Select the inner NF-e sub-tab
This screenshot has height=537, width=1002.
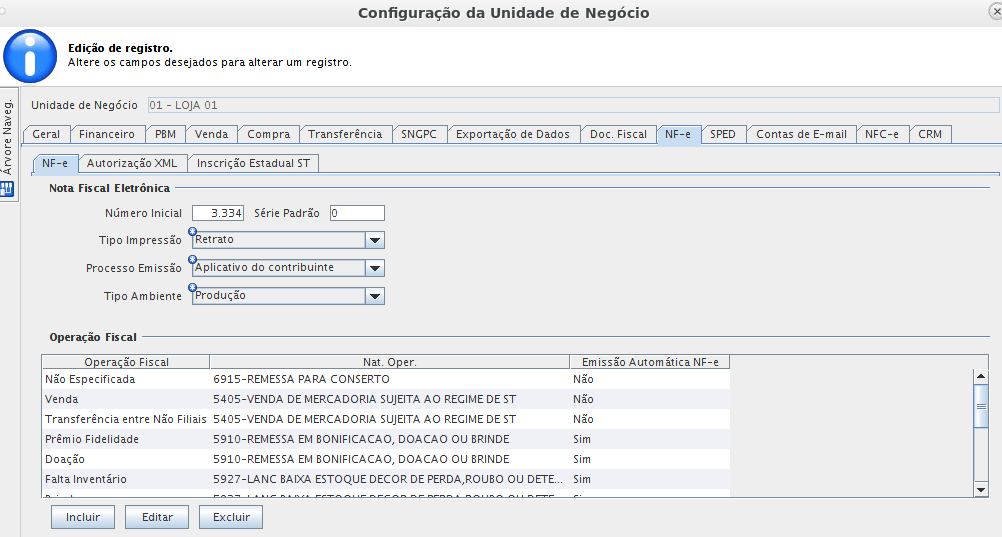point(55,163)
